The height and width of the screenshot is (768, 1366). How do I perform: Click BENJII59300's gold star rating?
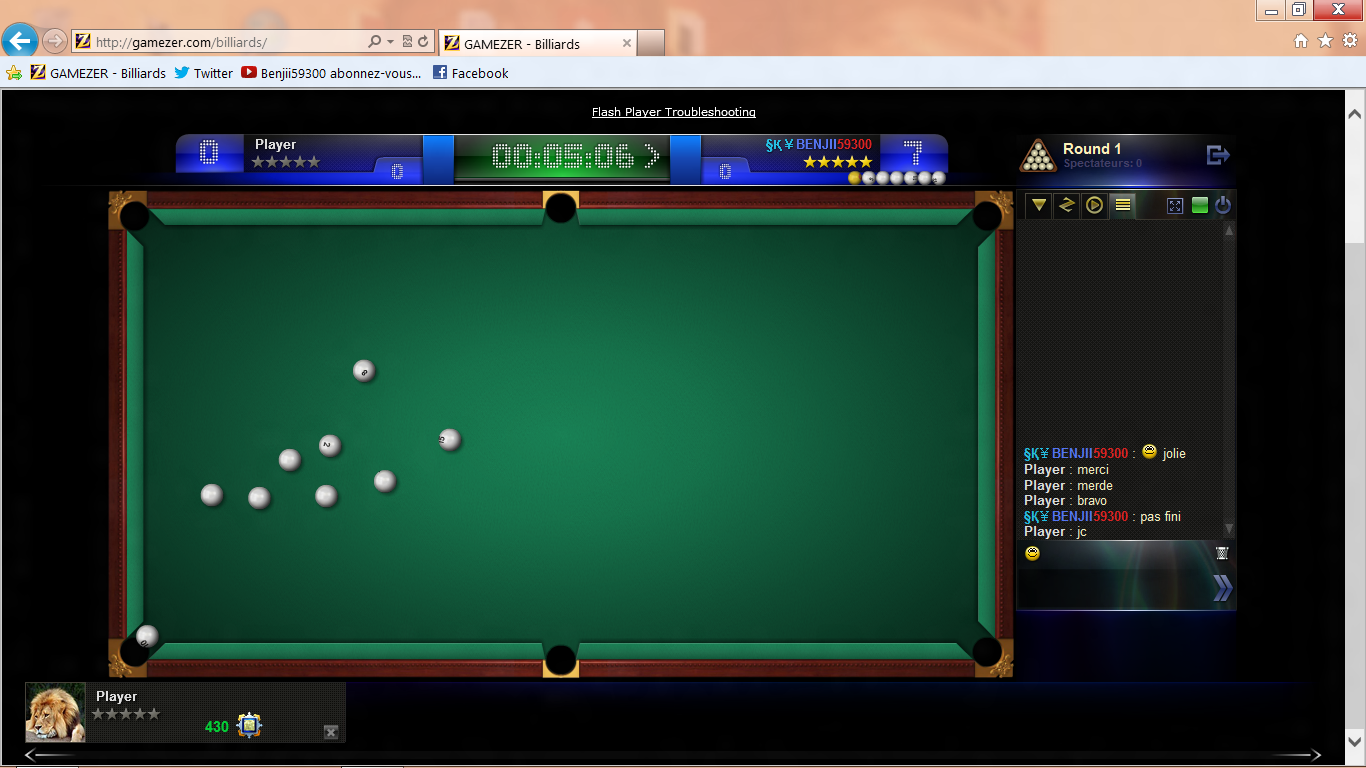tap(838, 162)
